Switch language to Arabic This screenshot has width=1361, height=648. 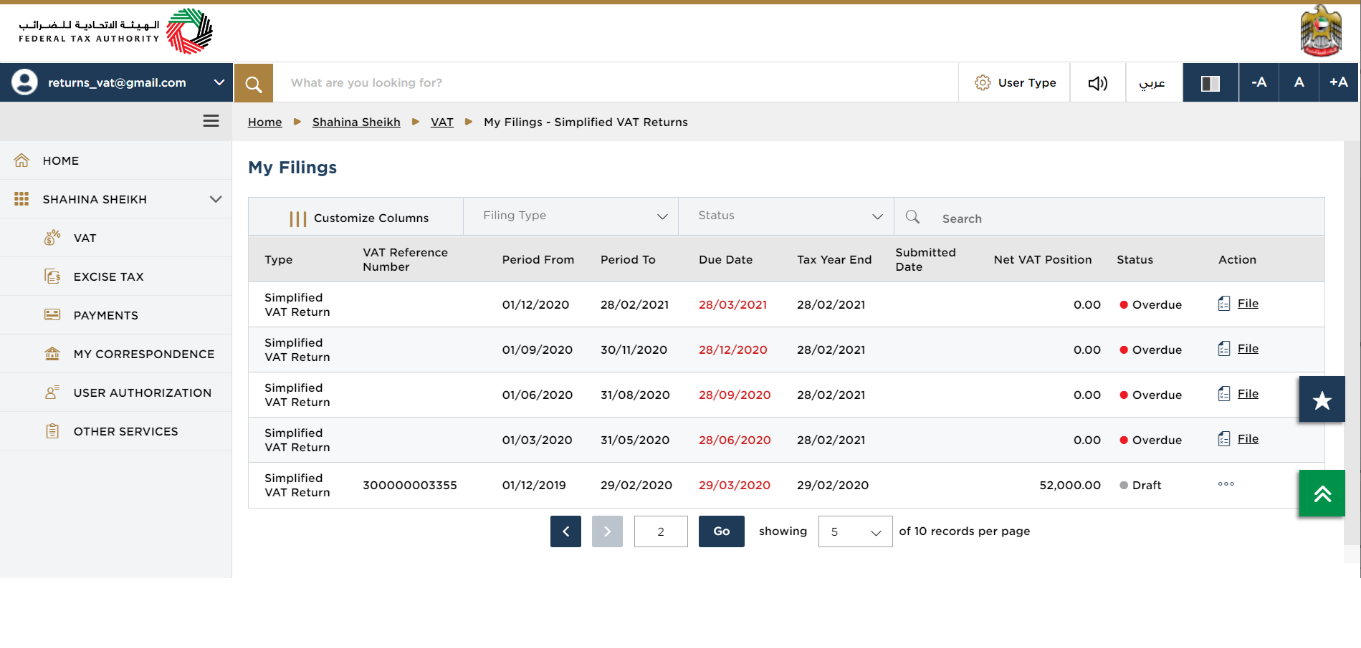point(1153,83)
